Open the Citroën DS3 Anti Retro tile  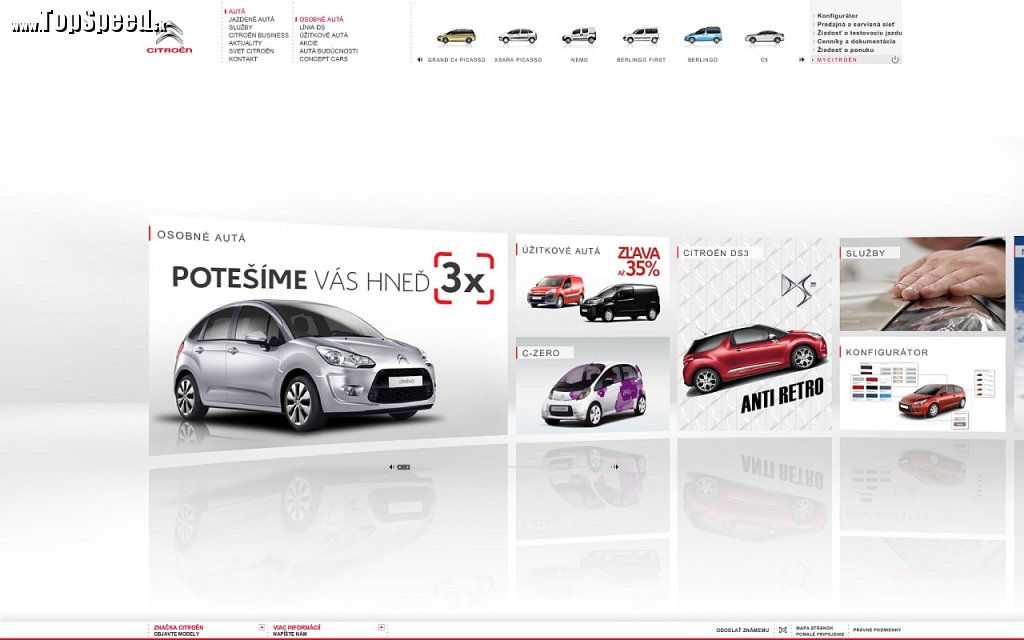[754, 334]
